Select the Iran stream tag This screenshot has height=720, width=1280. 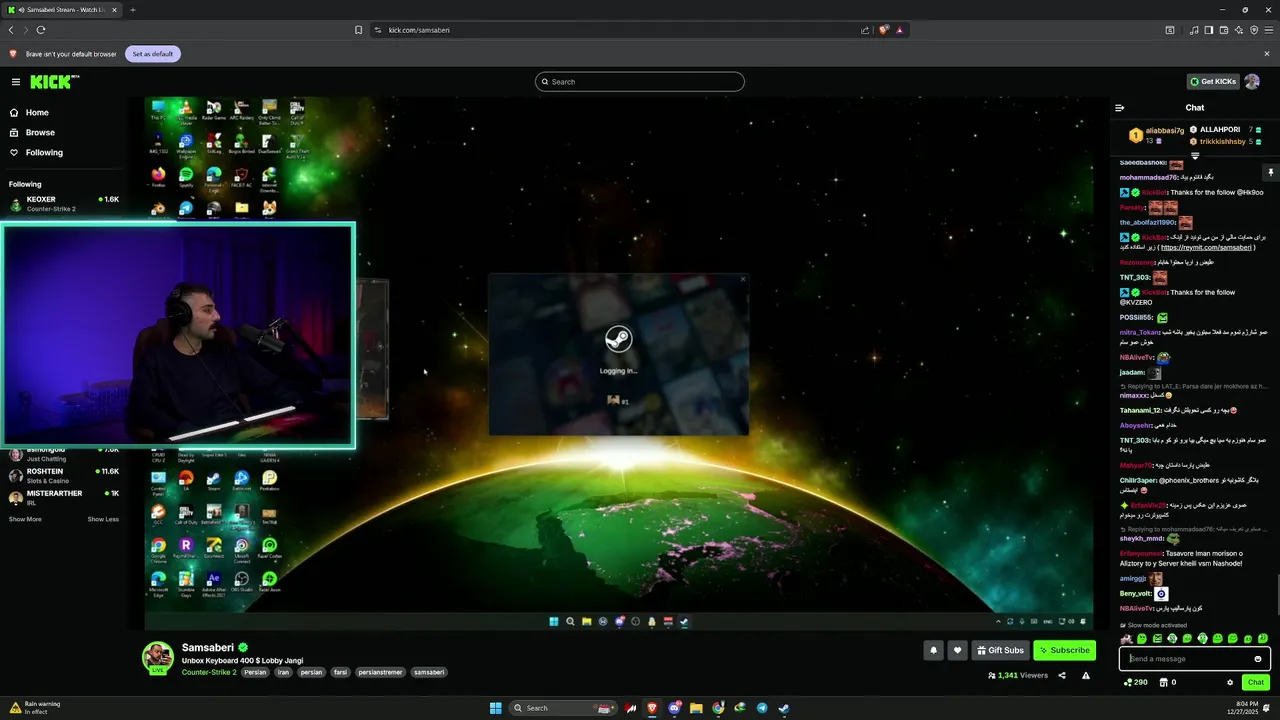point(283,673)
